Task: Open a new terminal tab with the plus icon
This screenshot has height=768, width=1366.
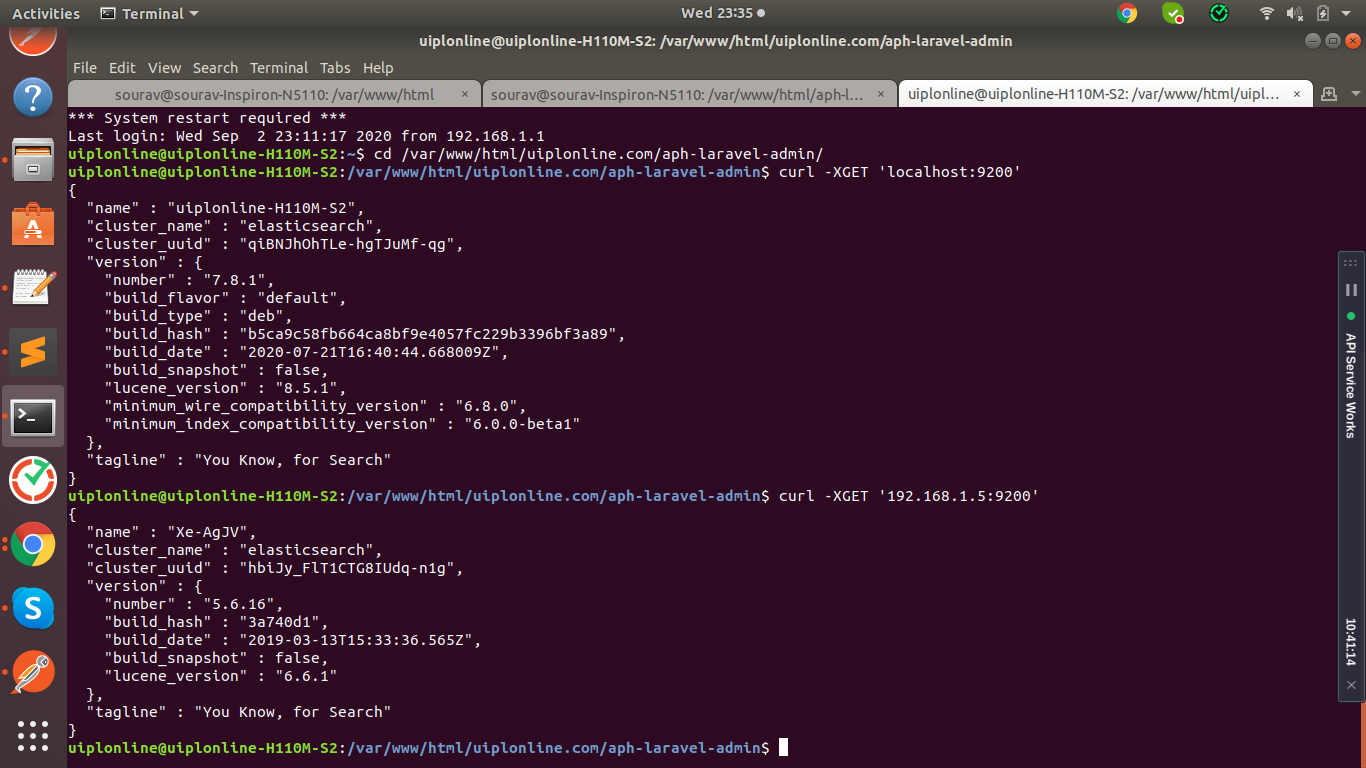Action: tap(1329, 94)
